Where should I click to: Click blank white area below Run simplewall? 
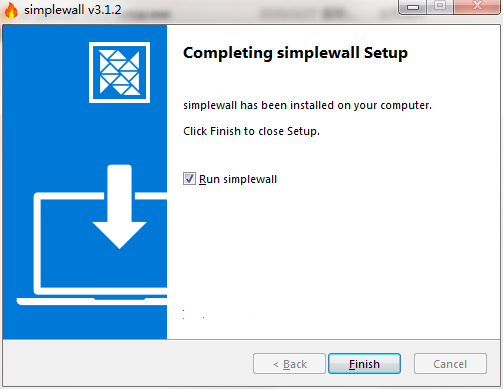[333, 250]
